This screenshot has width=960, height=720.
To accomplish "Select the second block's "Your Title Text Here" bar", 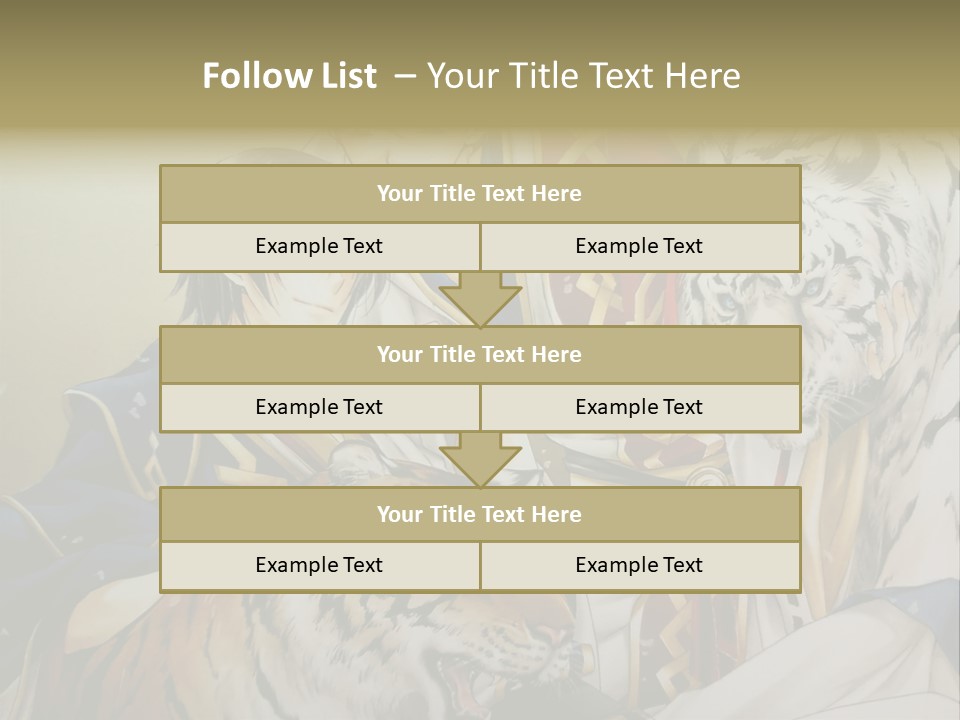I will [x=480, y=354].
